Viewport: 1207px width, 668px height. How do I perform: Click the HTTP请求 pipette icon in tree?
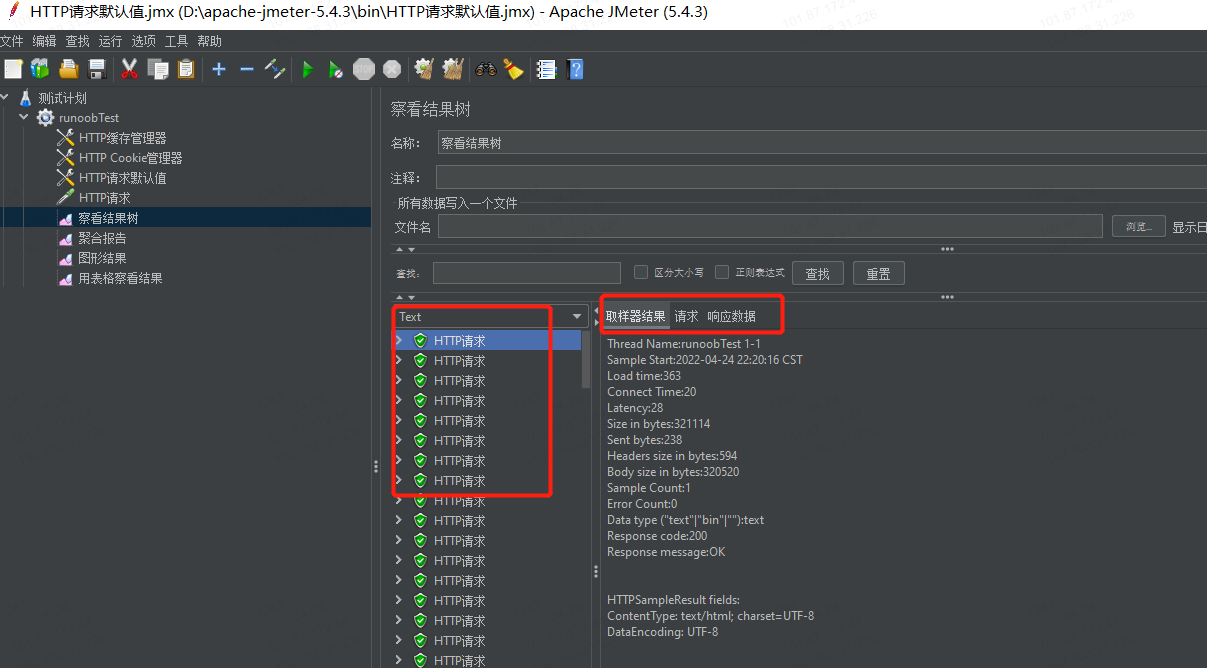[x=65, y=198]
